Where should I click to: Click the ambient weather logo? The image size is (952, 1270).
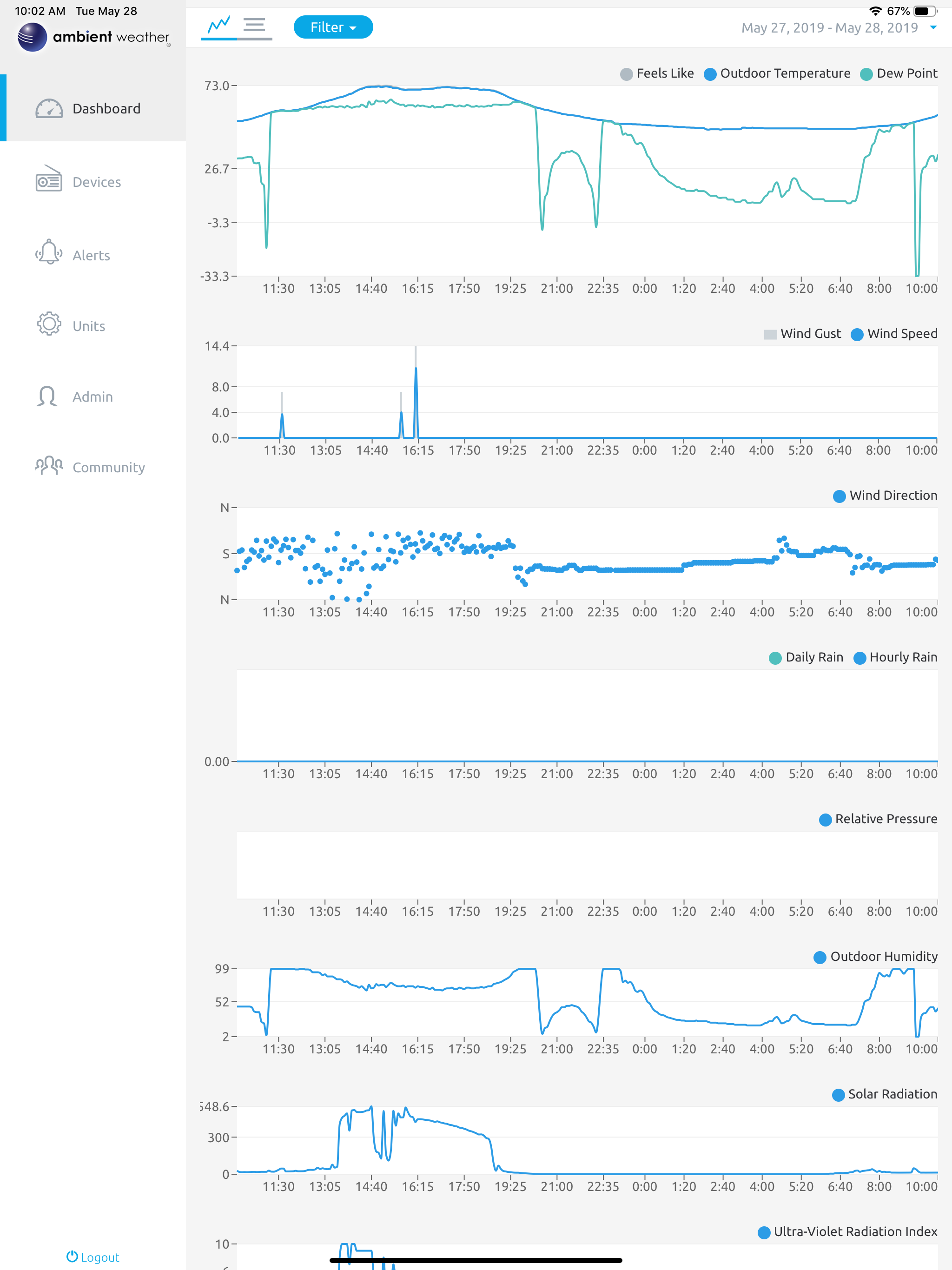tap(93, 37)
